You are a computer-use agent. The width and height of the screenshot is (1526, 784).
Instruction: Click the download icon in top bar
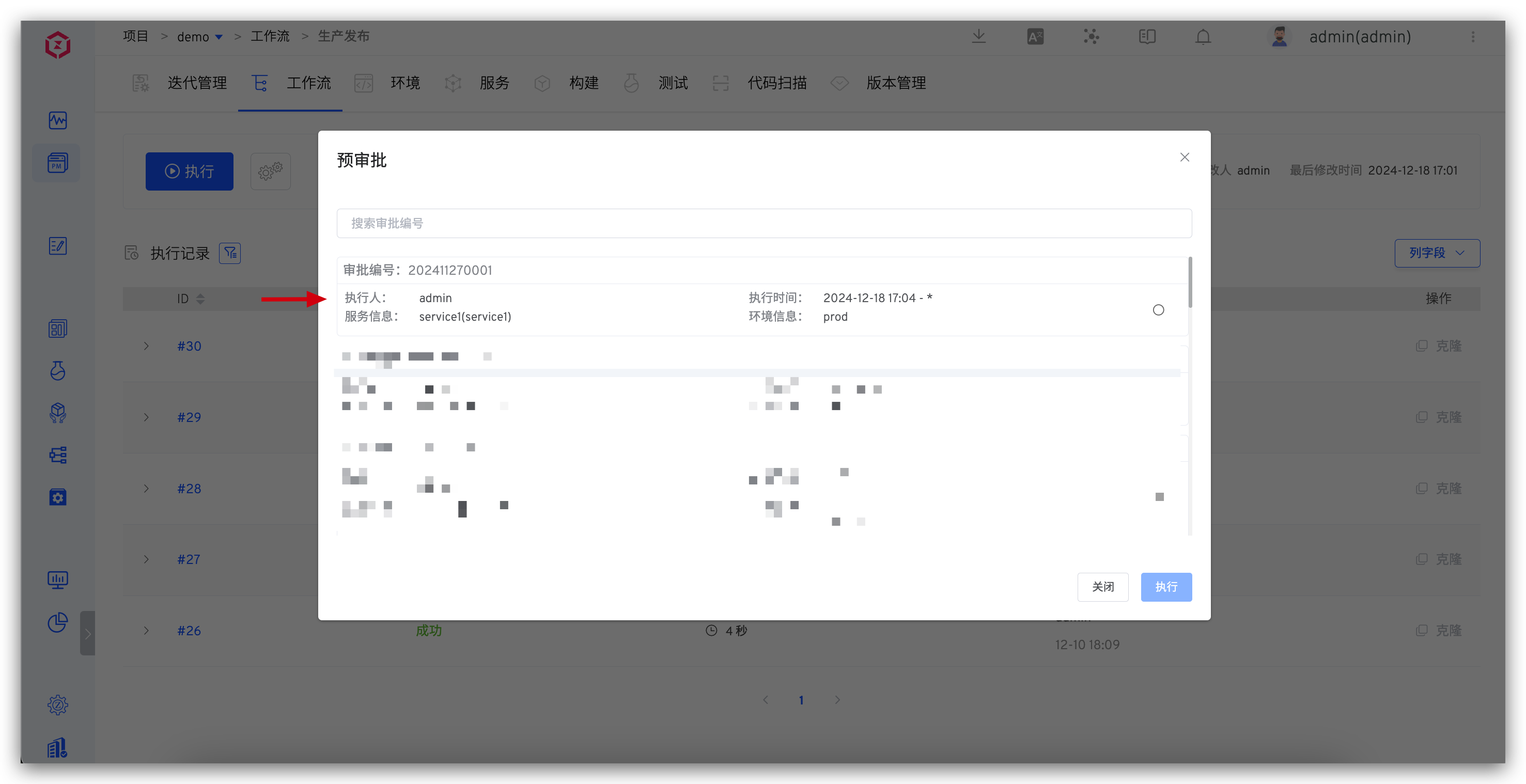(x=978, y=37)
